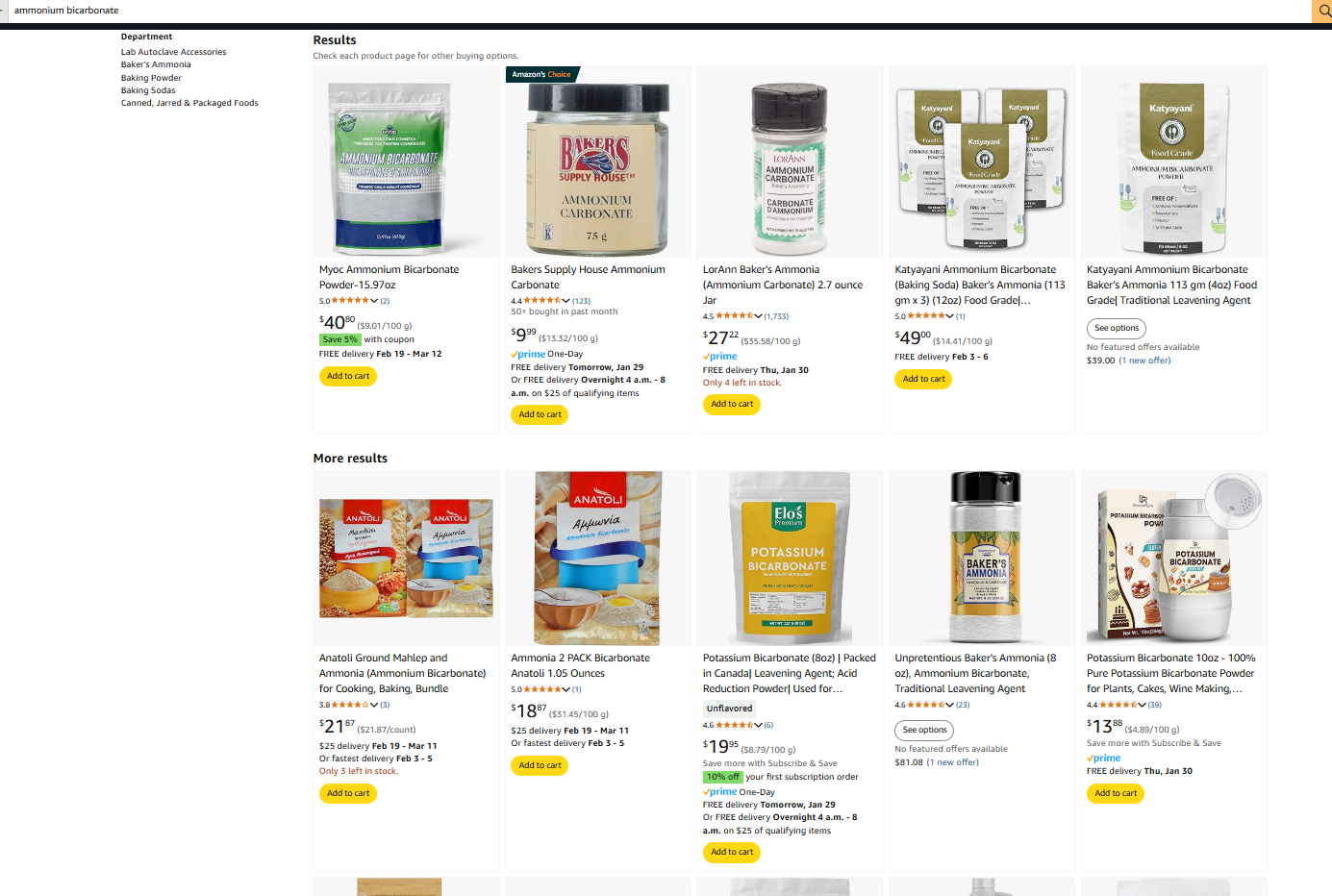Select Baker's Ammonia department
The image size is (1332, 896).
pyautogui.click(x=156, y=64)
